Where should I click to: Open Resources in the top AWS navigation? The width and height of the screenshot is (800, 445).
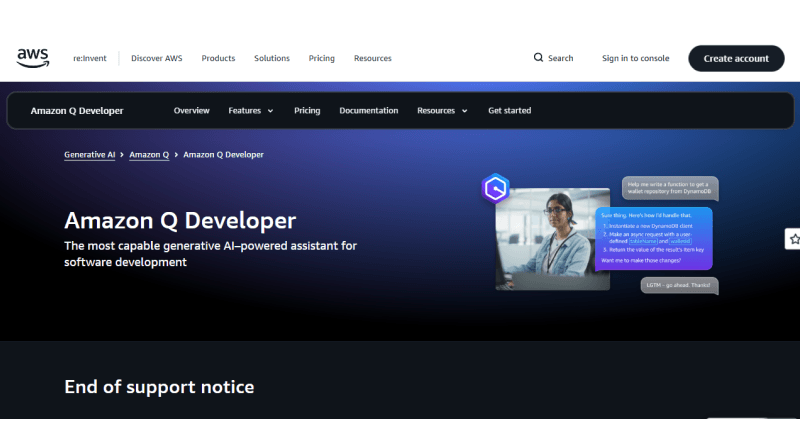(372, 58)
